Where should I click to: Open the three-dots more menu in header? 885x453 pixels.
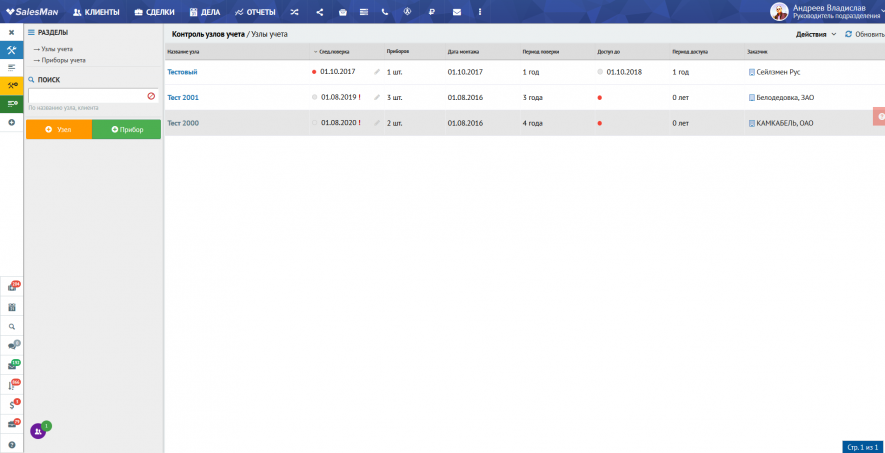click(480, 12)
